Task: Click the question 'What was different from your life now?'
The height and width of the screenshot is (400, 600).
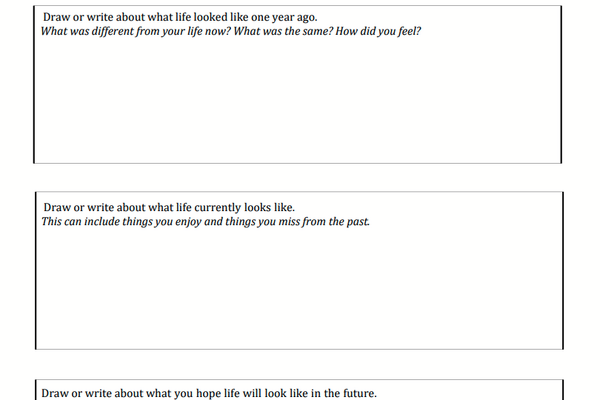Action: 137,31
